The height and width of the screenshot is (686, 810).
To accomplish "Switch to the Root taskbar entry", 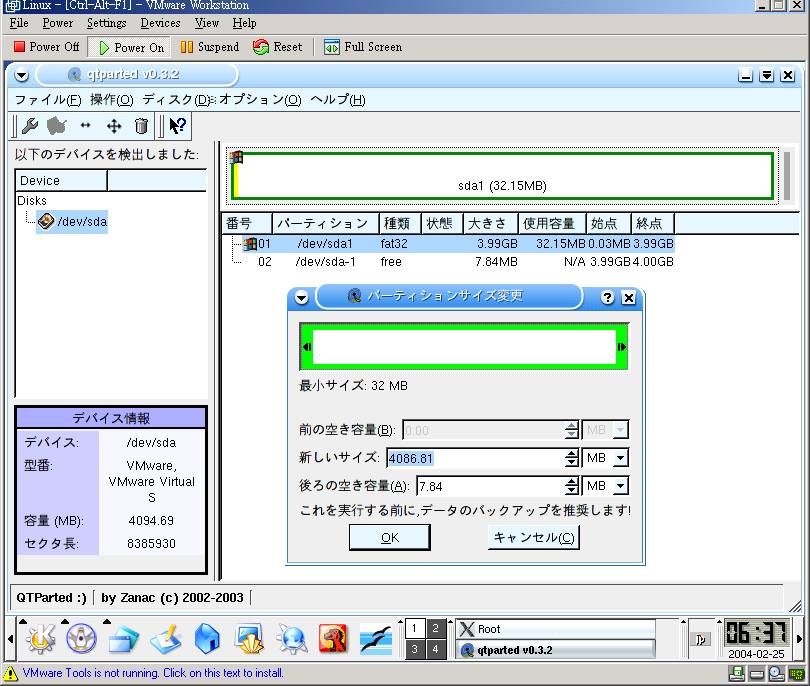I will (556, 629).
